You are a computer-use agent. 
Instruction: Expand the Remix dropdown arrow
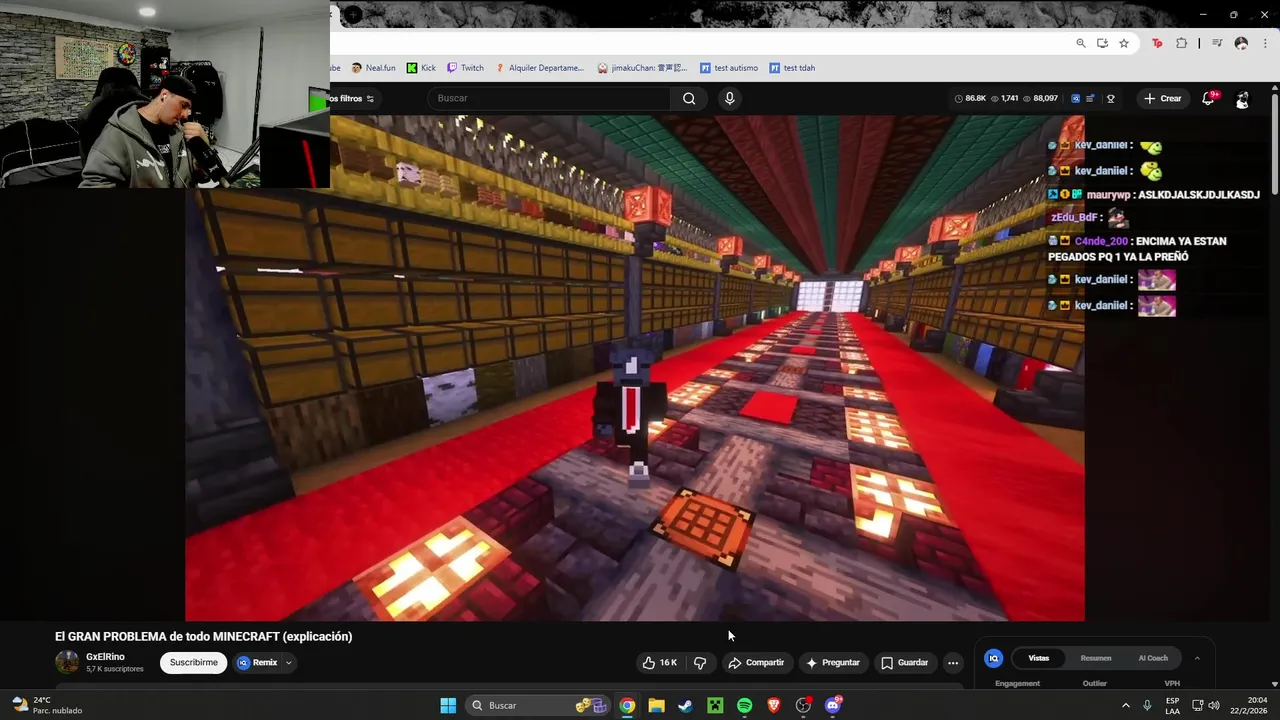[x=288, y=662]
